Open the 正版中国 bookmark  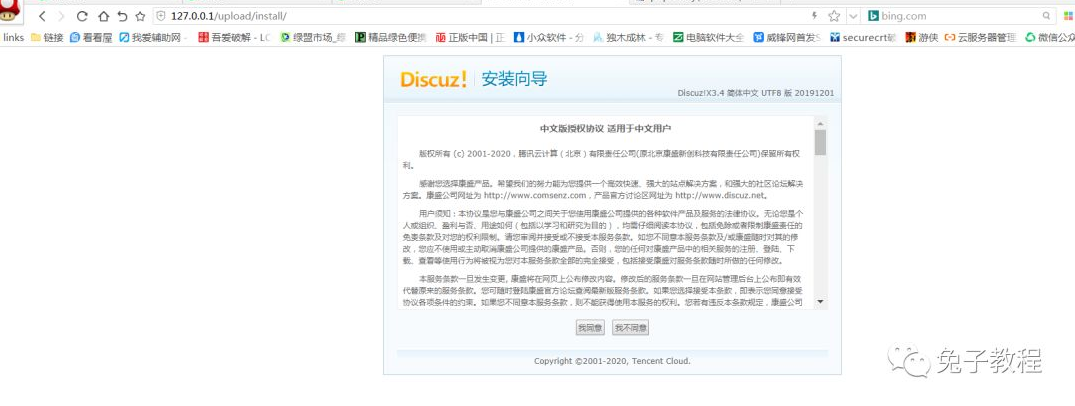coord(471,38)
